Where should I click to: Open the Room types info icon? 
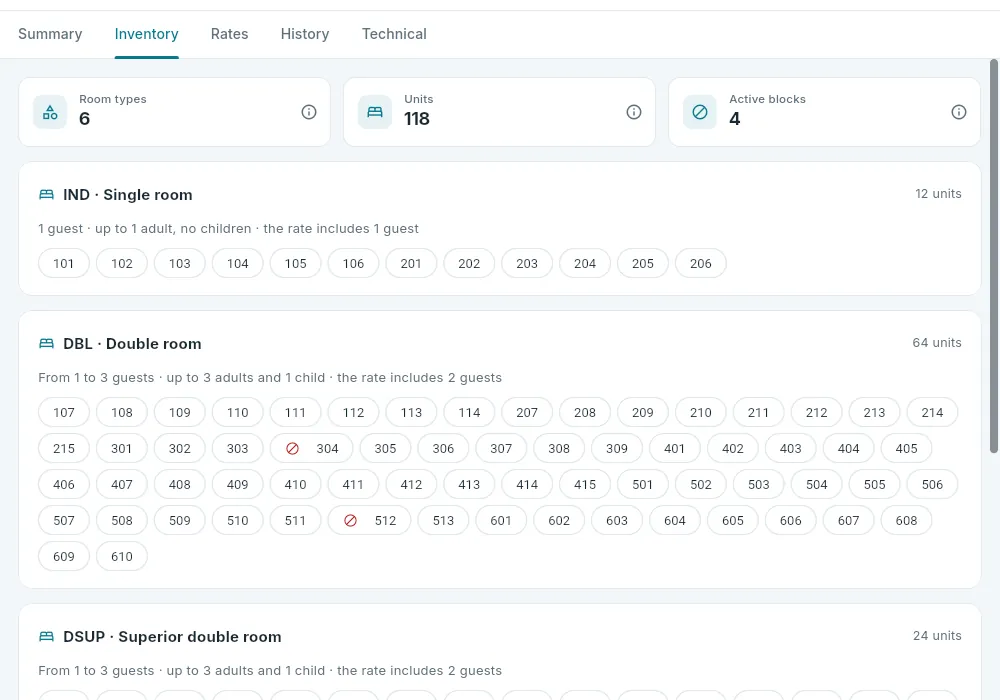[x=309, y=112]
